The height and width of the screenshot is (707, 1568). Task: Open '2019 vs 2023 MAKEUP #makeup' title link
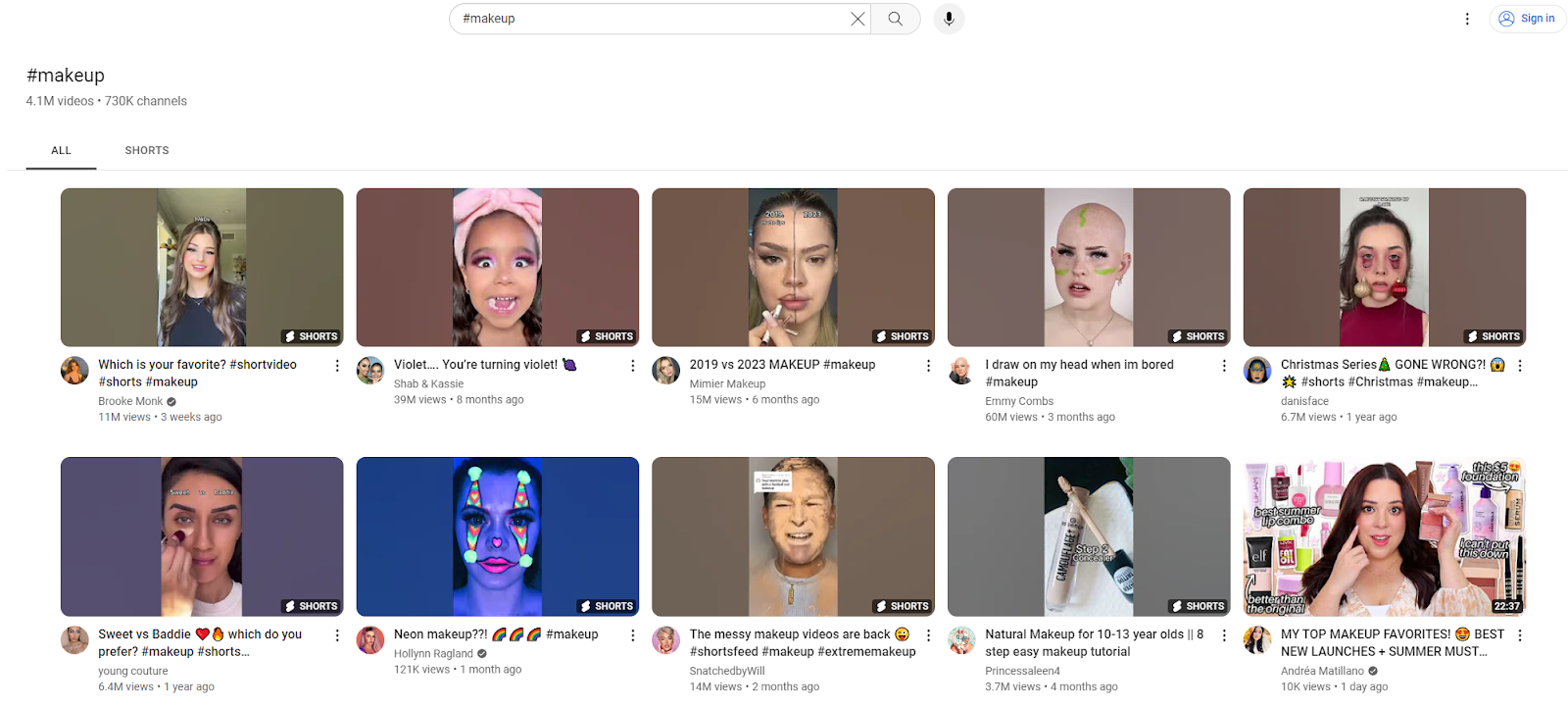(782, 365)
